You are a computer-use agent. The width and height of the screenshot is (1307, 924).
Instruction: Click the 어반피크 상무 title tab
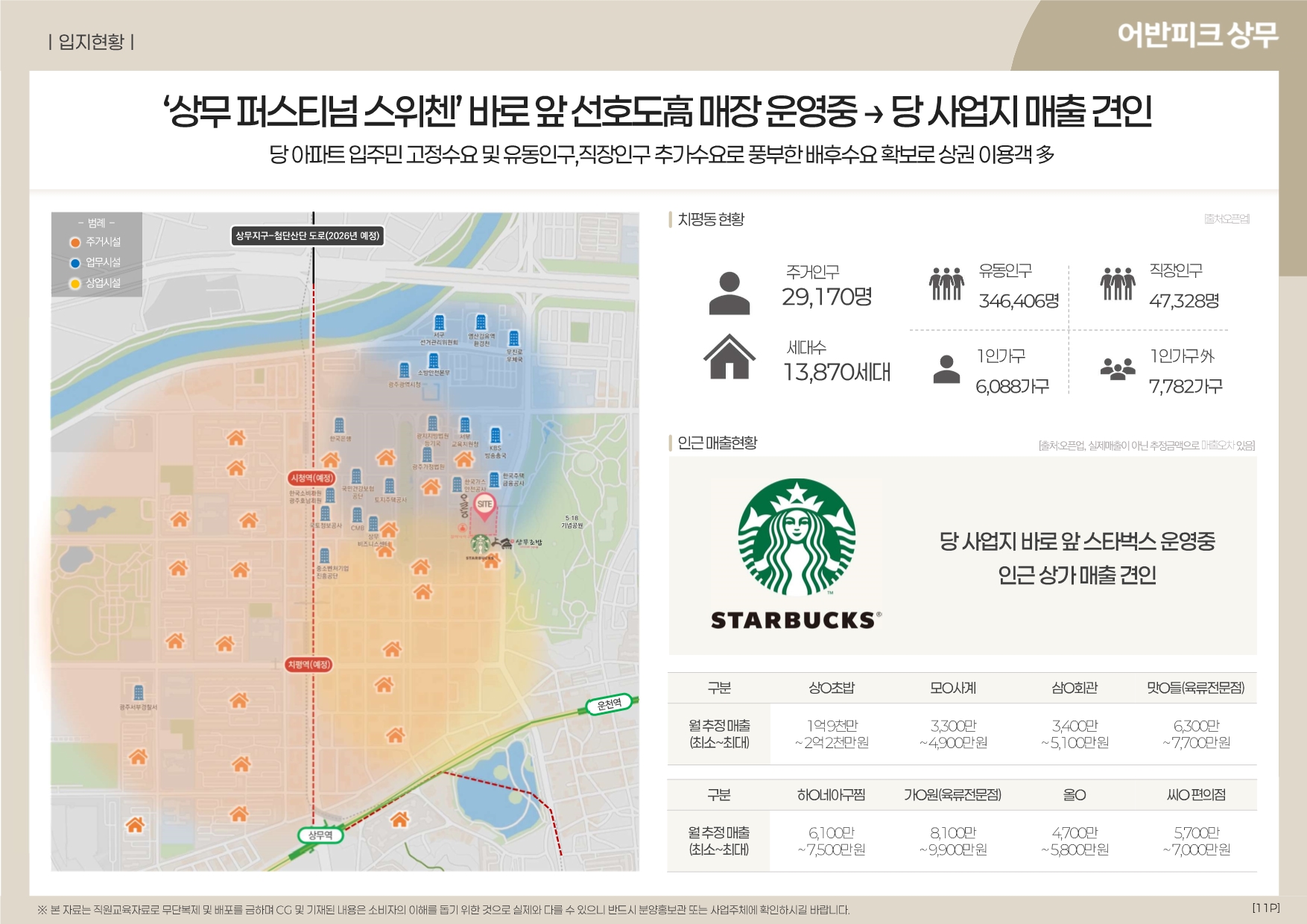pos(1197,35)
